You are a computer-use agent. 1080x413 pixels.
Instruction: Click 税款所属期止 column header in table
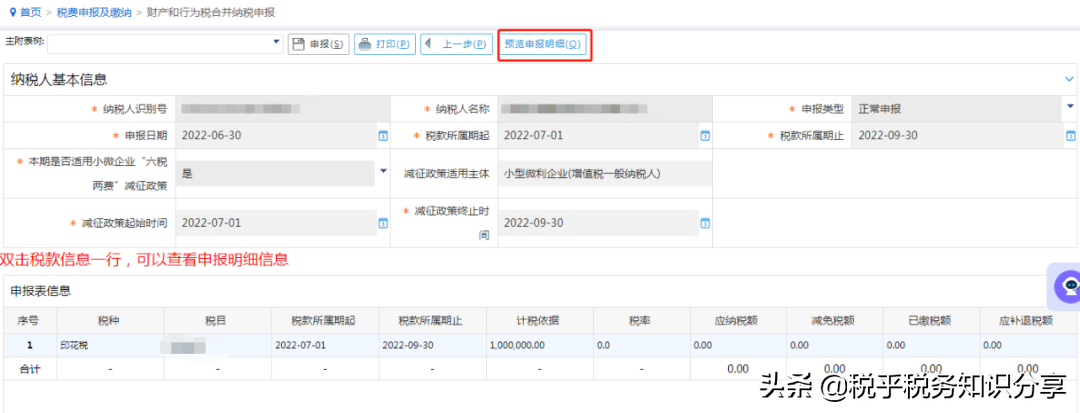pyautogui.click(x=433, y=321)
